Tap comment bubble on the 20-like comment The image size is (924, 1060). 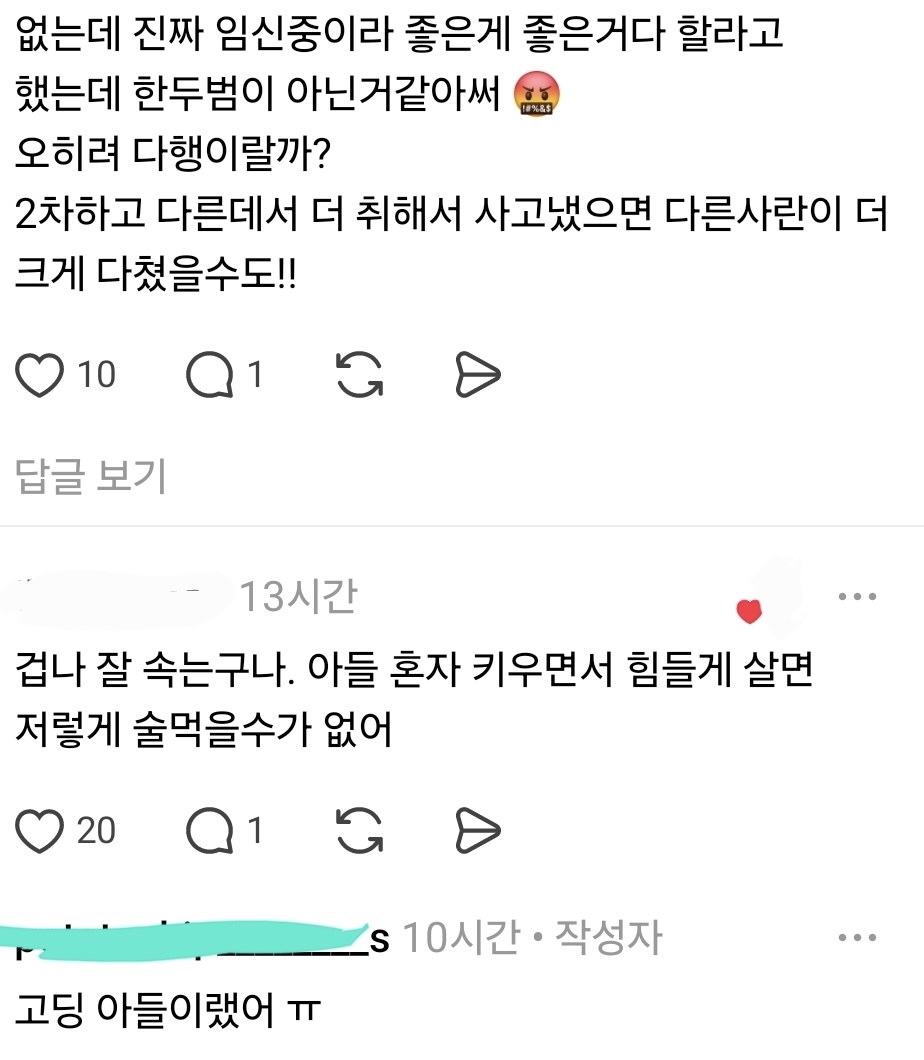(210, 830)
